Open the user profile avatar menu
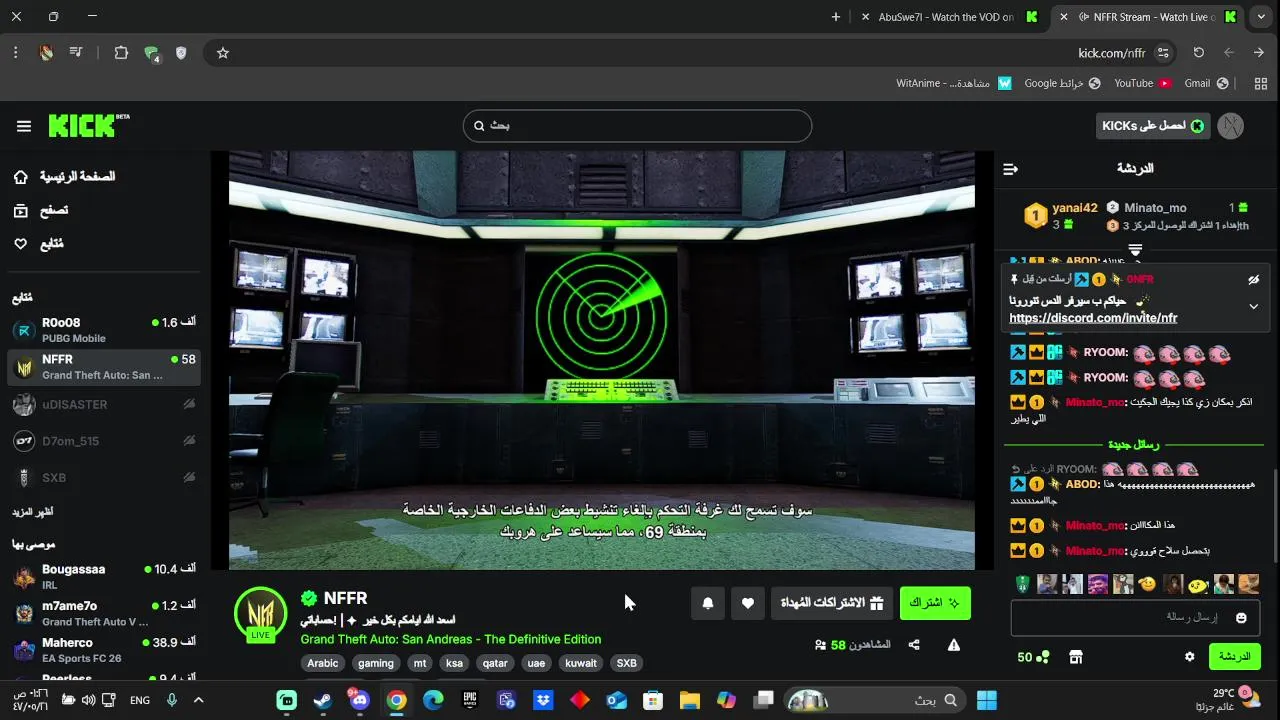 point(1231,126)
